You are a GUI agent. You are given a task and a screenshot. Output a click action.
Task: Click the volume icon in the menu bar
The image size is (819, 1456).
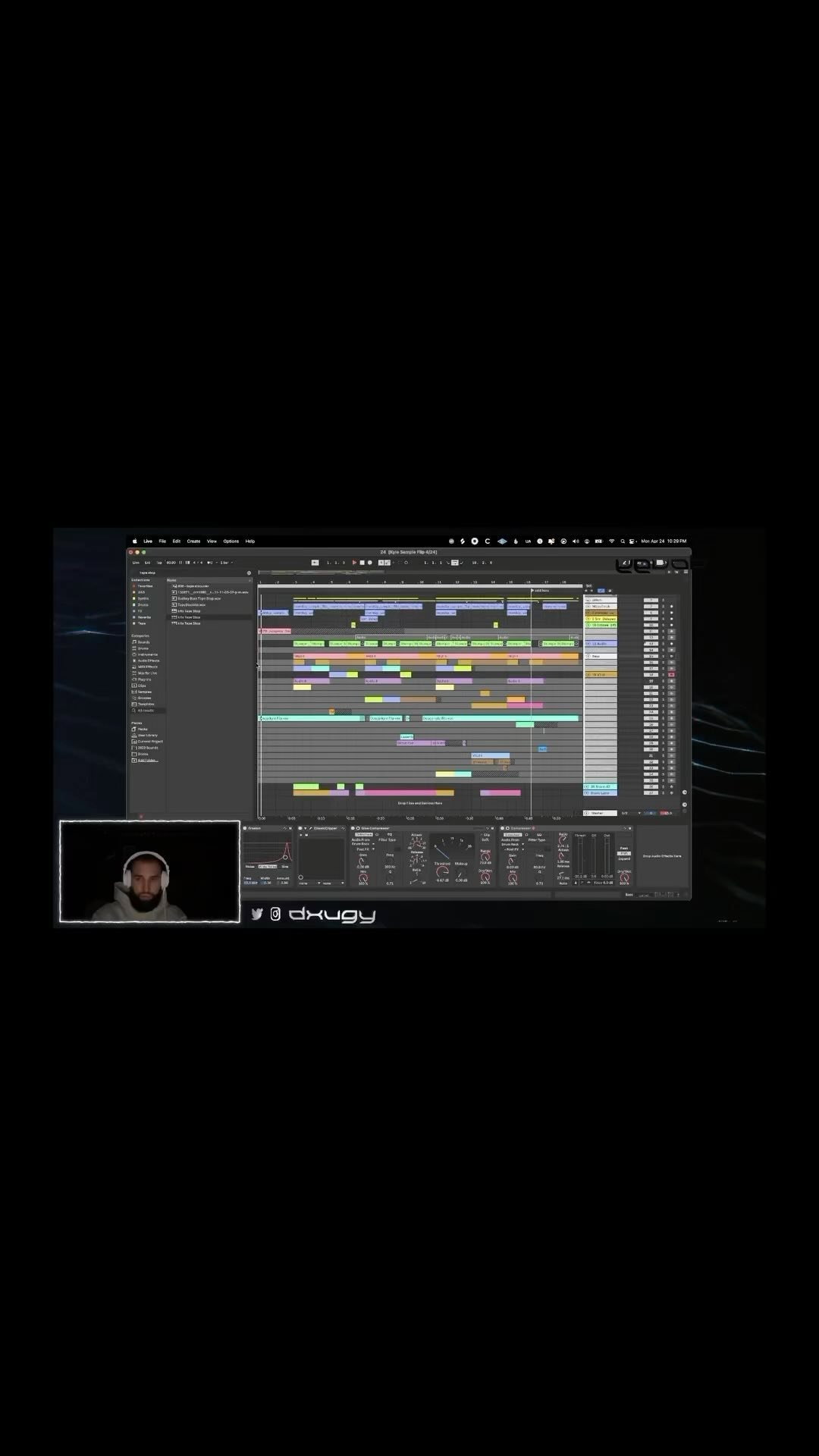point(576,541)
